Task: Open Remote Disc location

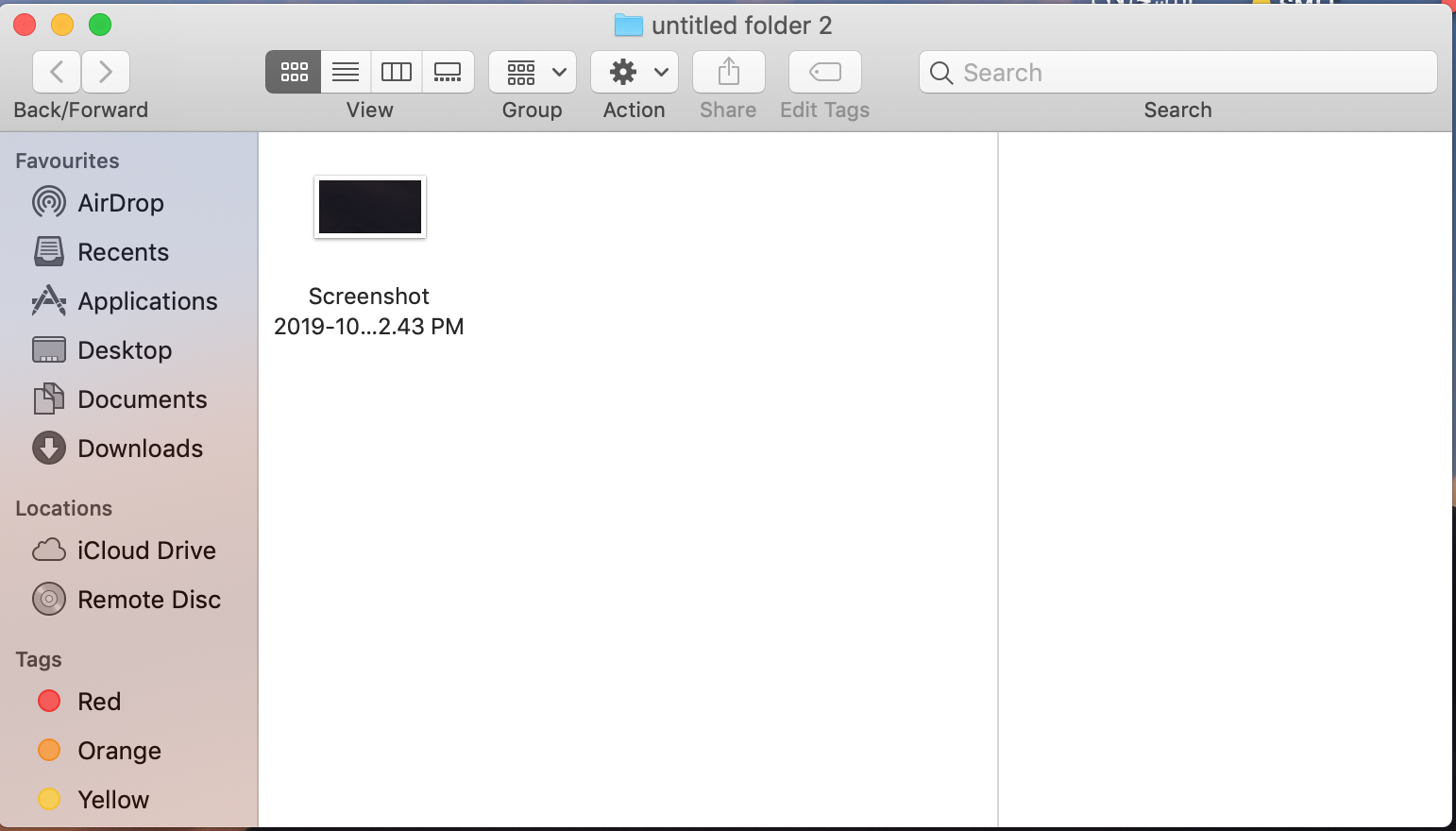Action: (x=128, y=600)
